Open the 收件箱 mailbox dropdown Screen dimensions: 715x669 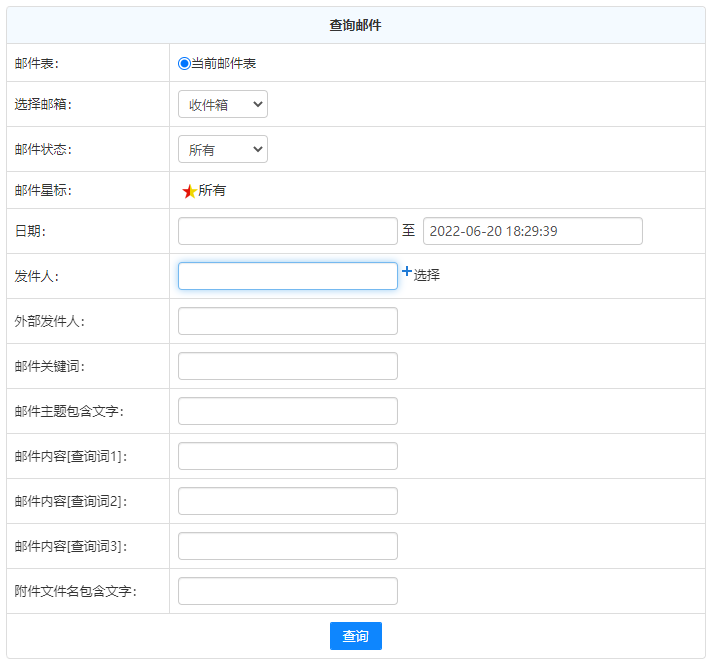point(222,104)
